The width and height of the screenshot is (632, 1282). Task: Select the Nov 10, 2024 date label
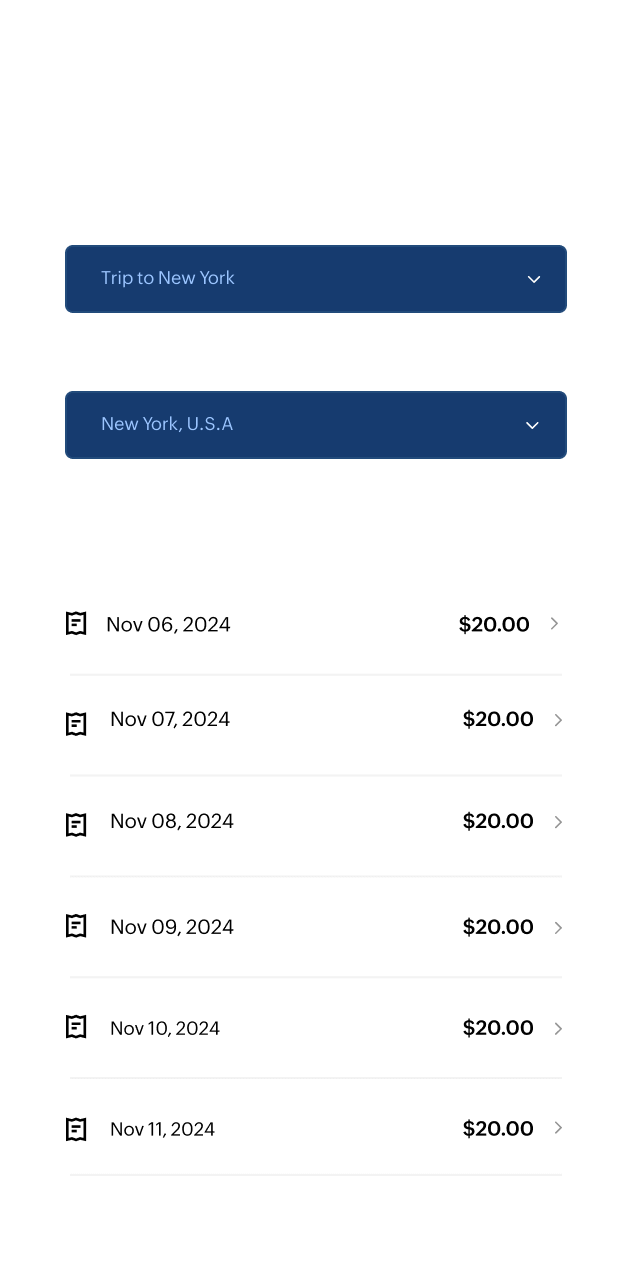click(165, 1028)
